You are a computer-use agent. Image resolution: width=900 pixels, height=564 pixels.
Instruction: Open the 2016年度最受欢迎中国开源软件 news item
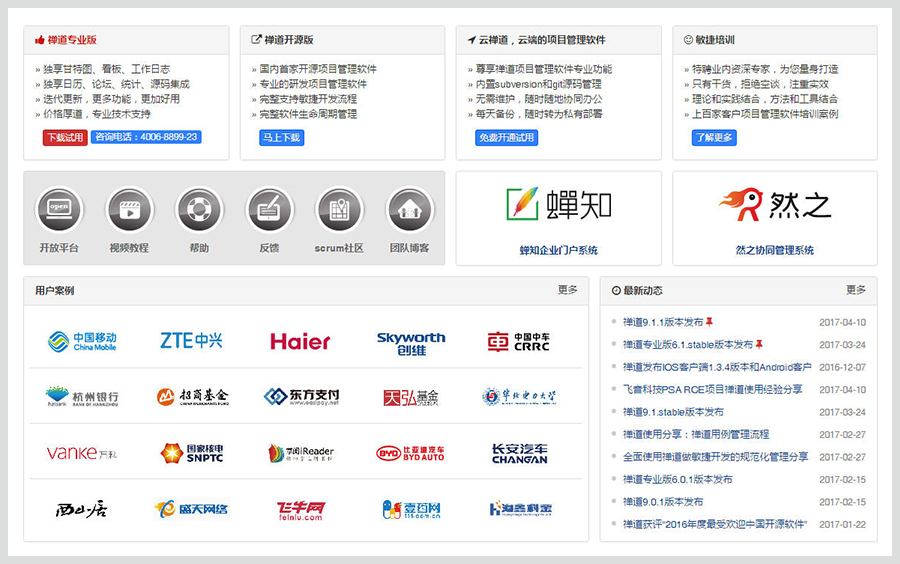coord(715,524)
